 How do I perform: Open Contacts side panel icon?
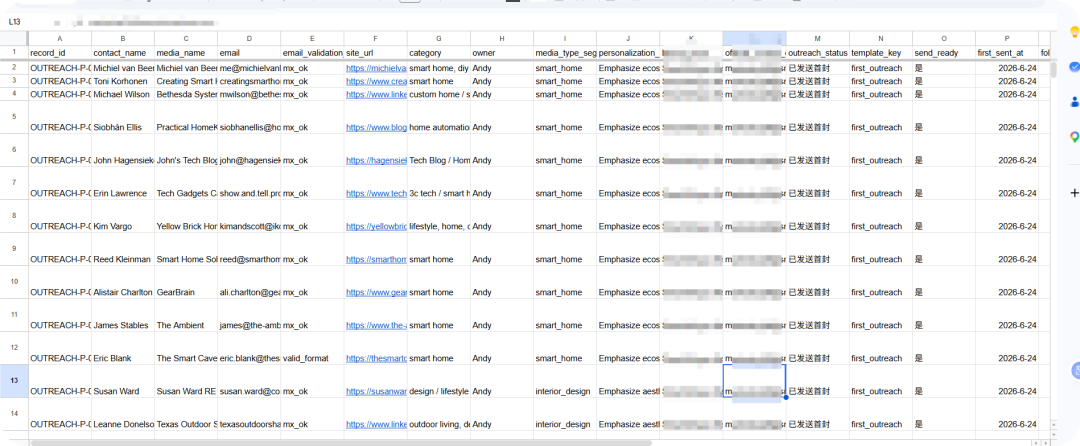point(1074,102)
